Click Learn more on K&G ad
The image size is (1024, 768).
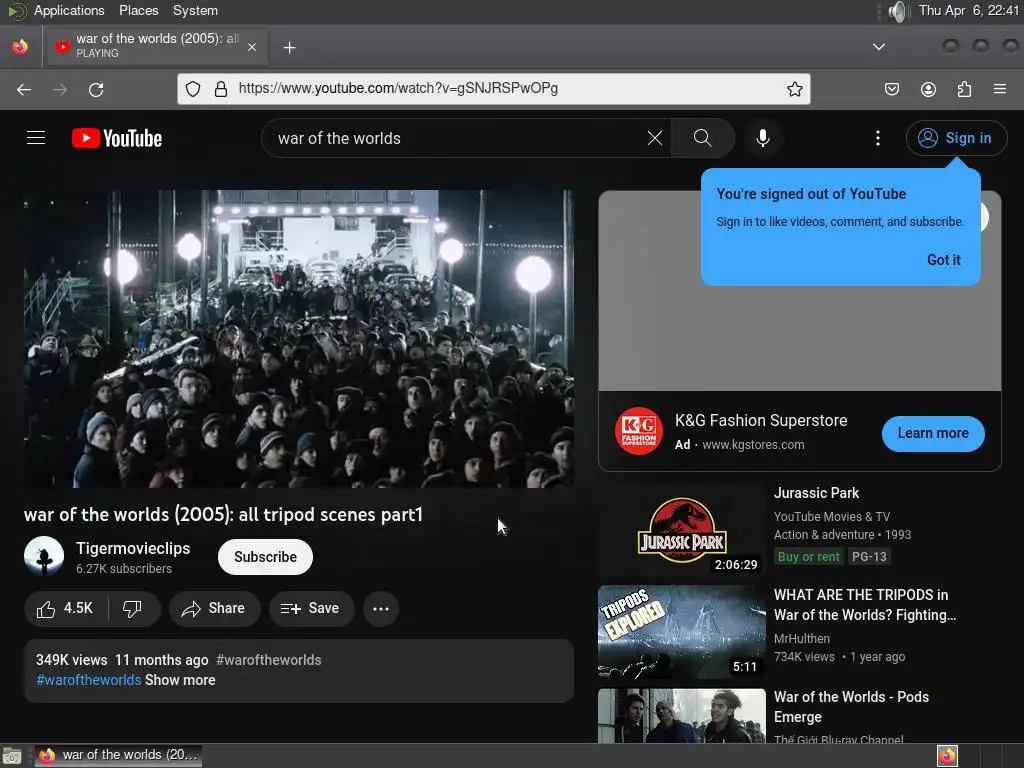click(933, 433)
